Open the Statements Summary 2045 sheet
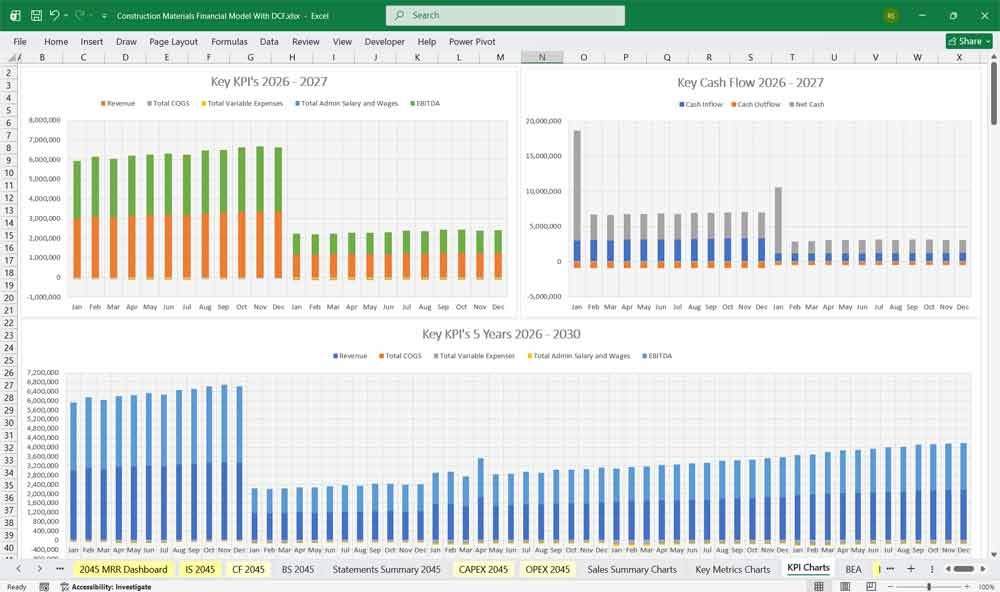The height and width of the screenshot is (592, 1000). pyautogui.click(x=386, y=569)
